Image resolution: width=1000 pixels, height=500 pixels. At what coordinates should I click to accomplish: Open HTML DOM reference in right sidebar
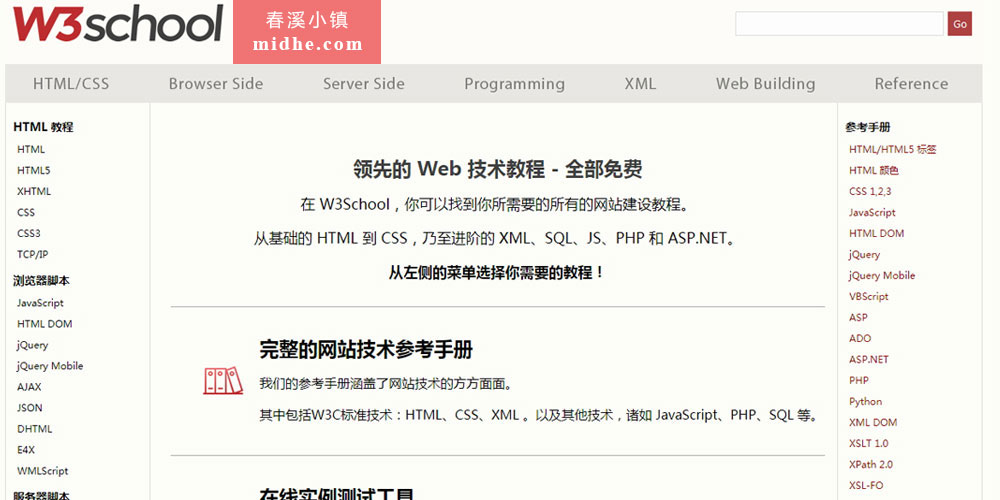876,233
